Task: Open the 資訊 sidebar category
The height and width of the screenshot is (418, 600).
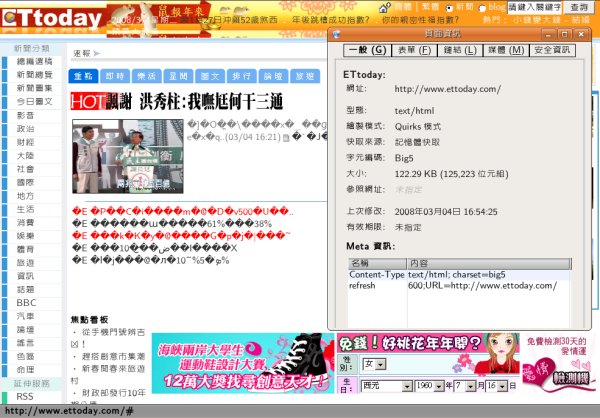Action: tap(25, 276)
